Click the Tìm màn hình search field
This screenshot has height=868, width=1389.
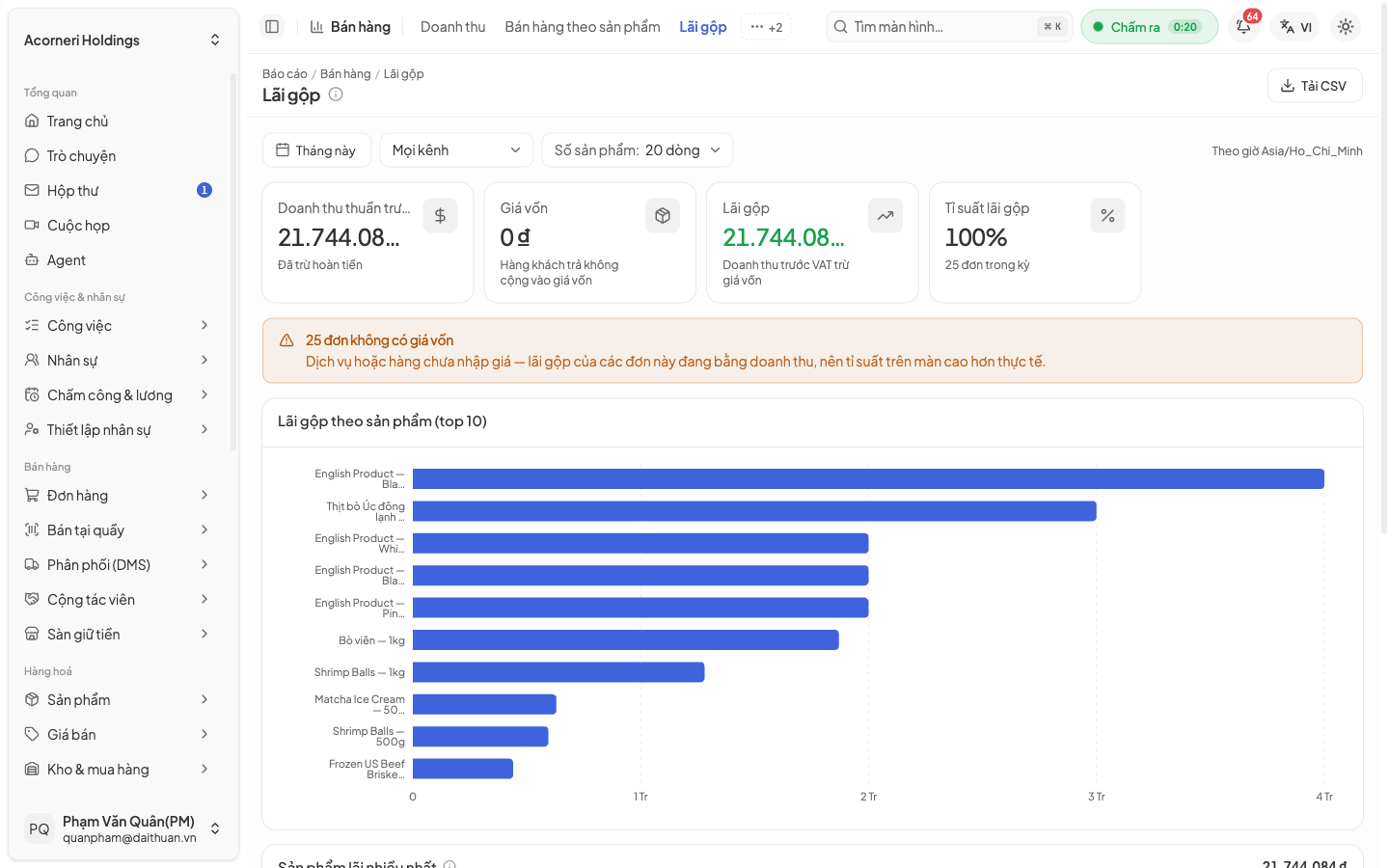click(x=949, y=27)
